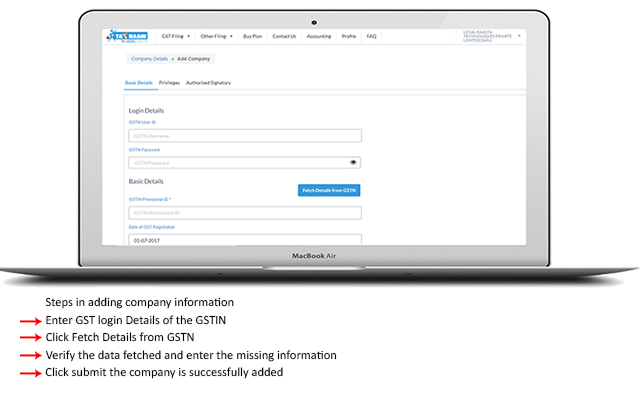The image size is (640, 400).
Task: Switch to the Privileges tab
Action: pos(169,83)
